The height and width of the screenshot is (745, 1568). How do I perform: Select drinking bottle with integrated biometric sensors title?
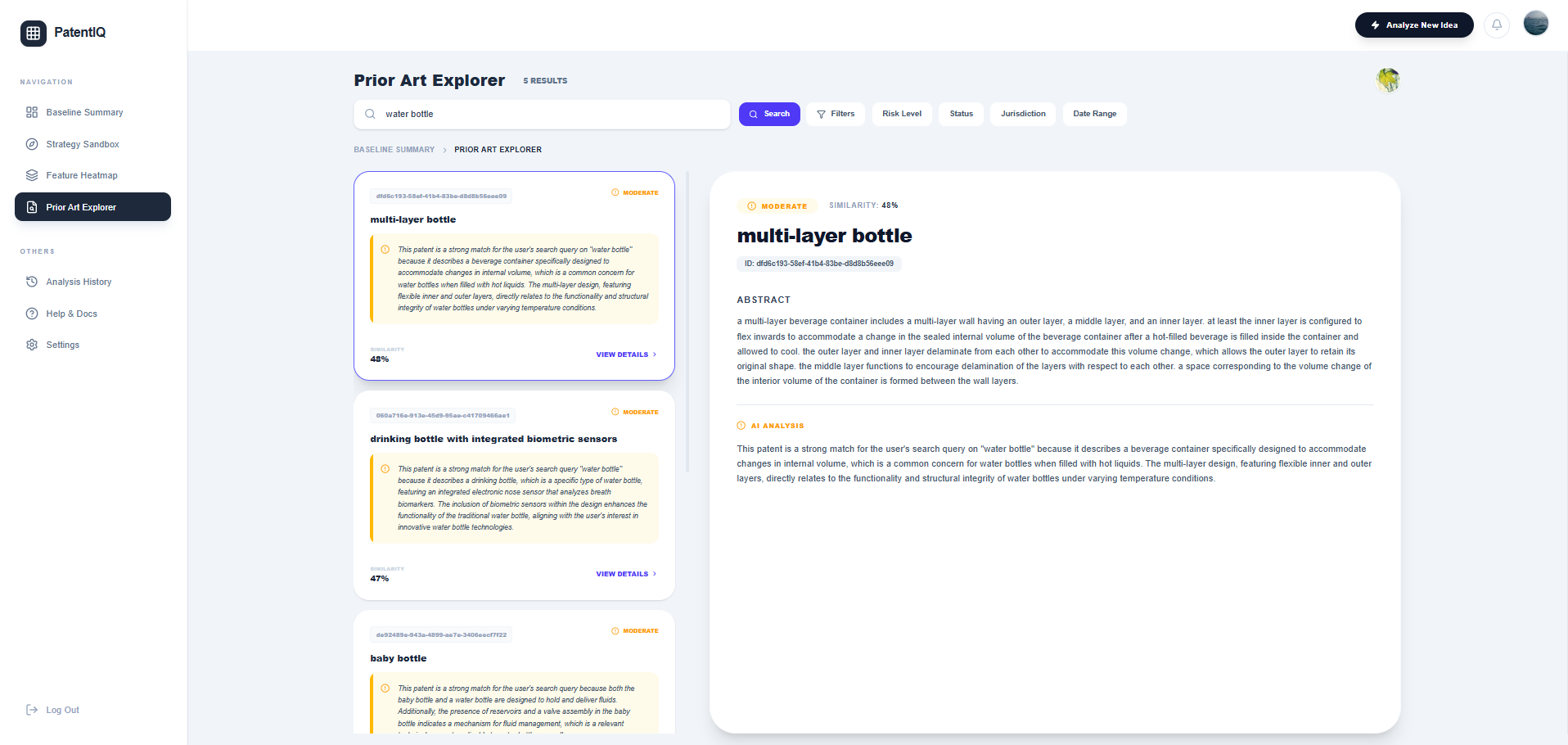tap(493, 439)
